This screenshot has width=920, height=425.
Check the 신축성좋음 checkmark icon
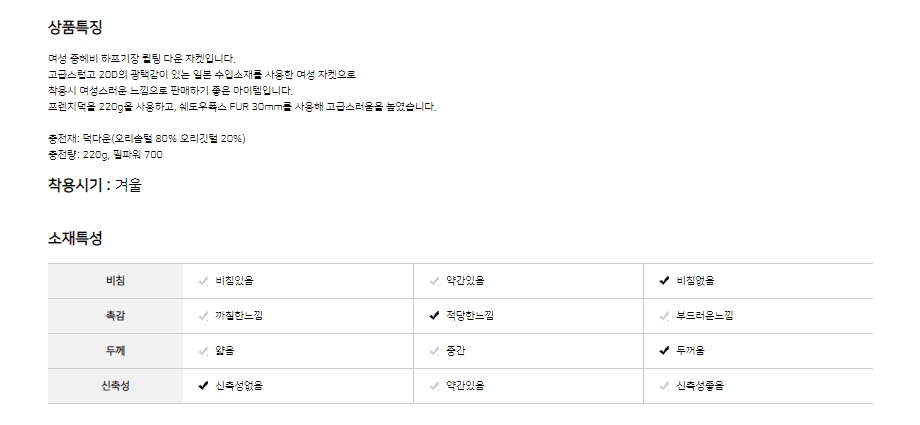click(664, 386)
